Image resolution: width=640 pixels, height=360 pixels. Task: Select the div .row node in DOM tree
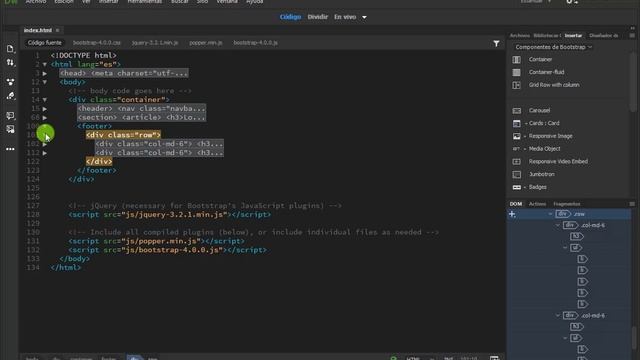coord(570,214)
